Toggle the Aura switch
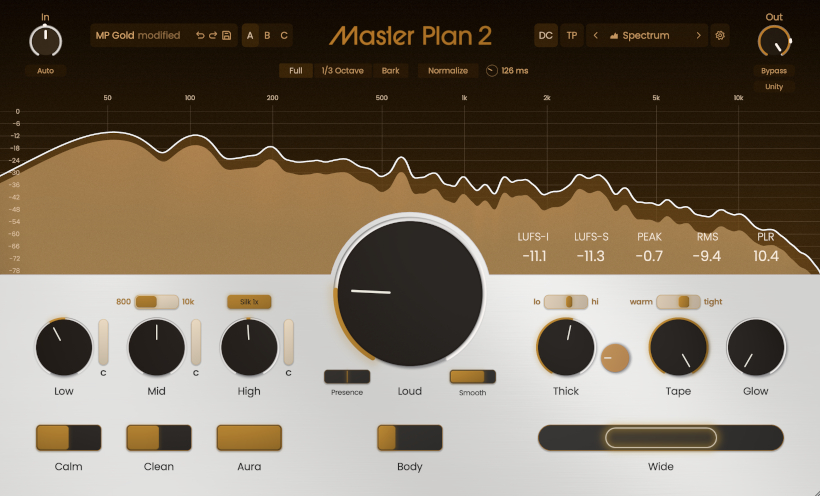 click(249, 437)
